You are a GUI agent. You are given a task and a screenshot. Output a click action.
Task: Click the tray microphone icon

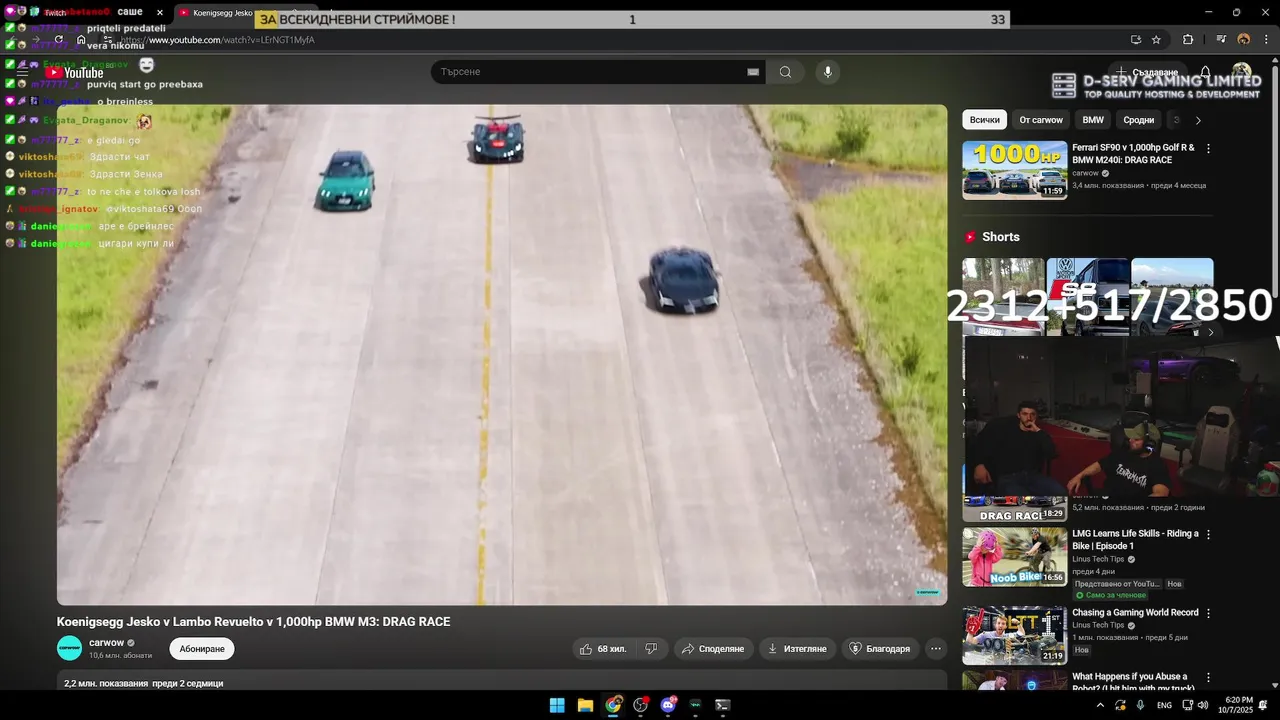pos(1140,705)
